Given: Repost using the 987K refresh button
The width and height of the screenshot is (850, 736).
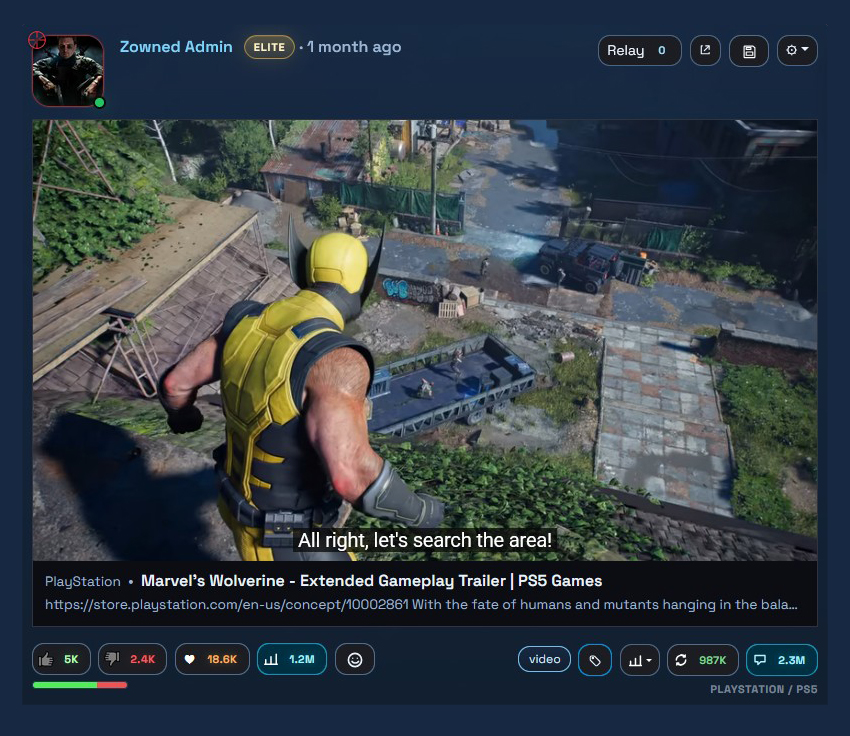Looking at the screenshot, I should (x=703, y=660).
